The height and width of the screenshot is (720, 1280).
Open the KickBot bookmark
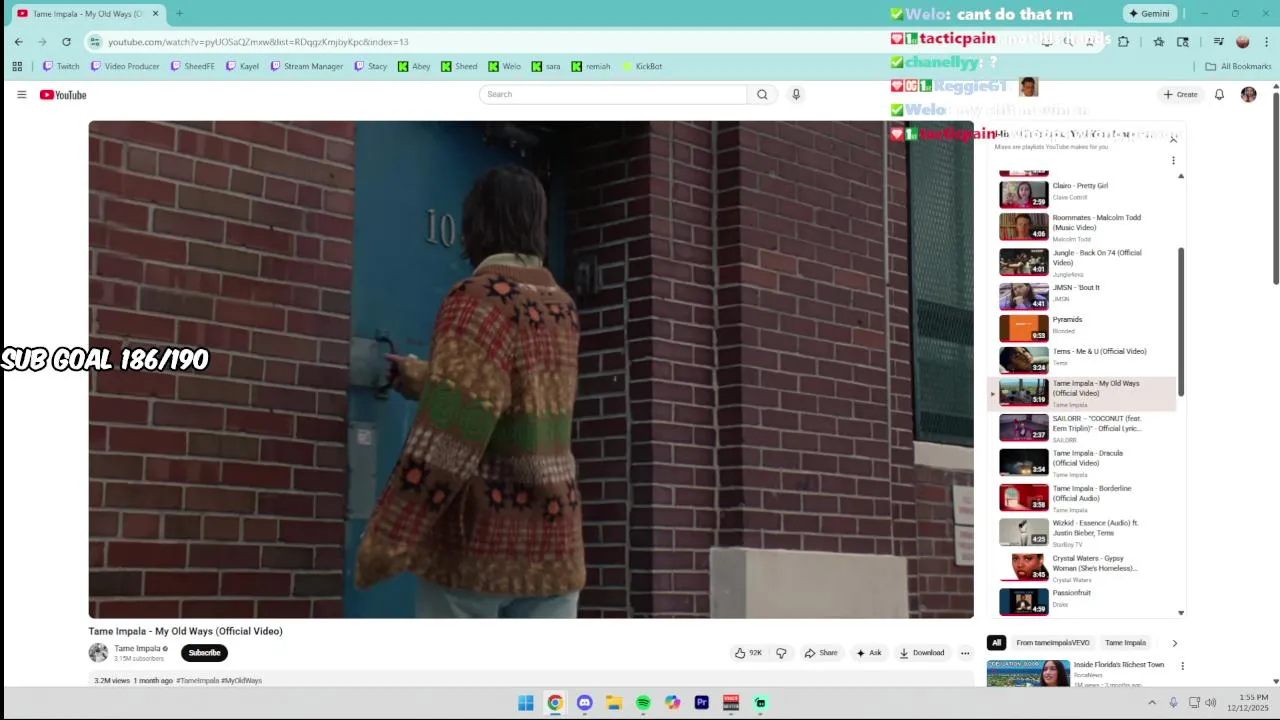(x=642, y=67)
